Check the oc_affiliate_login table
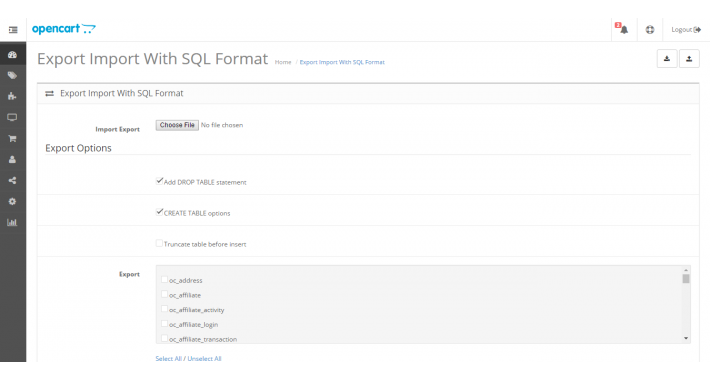The height and width of the screenshot is (380, 710). click(164, 324)
